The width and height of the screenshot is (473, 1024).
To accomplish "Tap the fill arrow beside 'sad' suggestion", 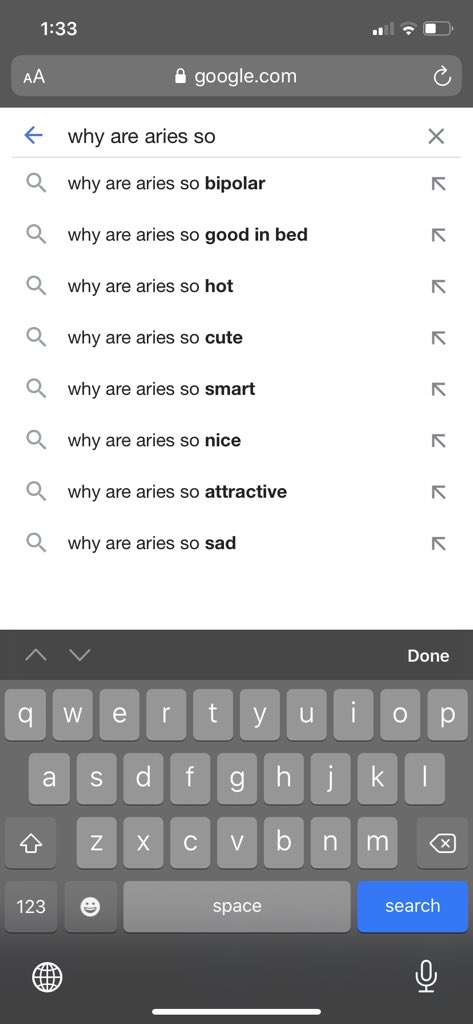I will coord(439,543).
